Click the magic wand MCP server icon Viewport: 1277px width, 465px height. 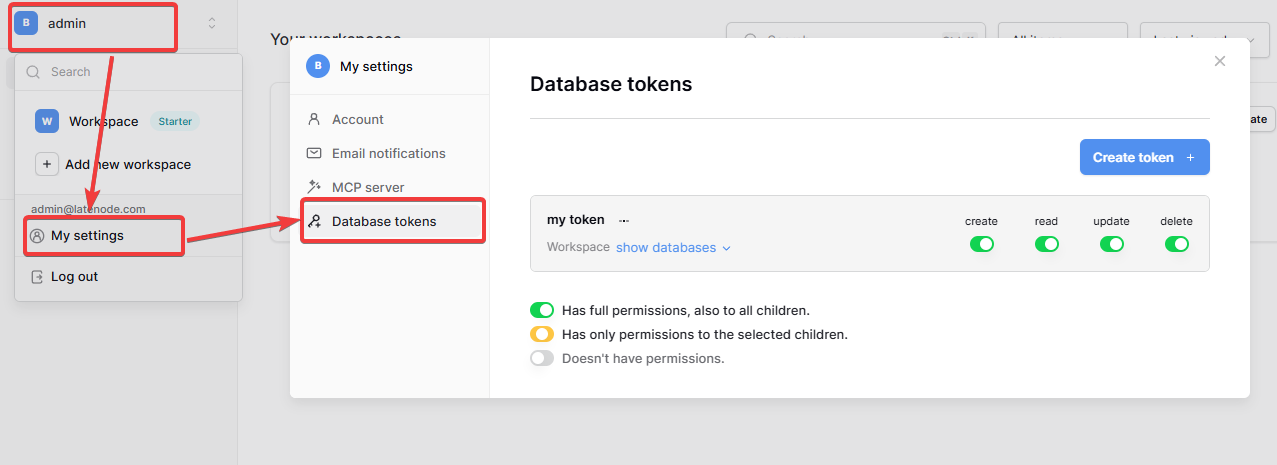coord(314,187)
